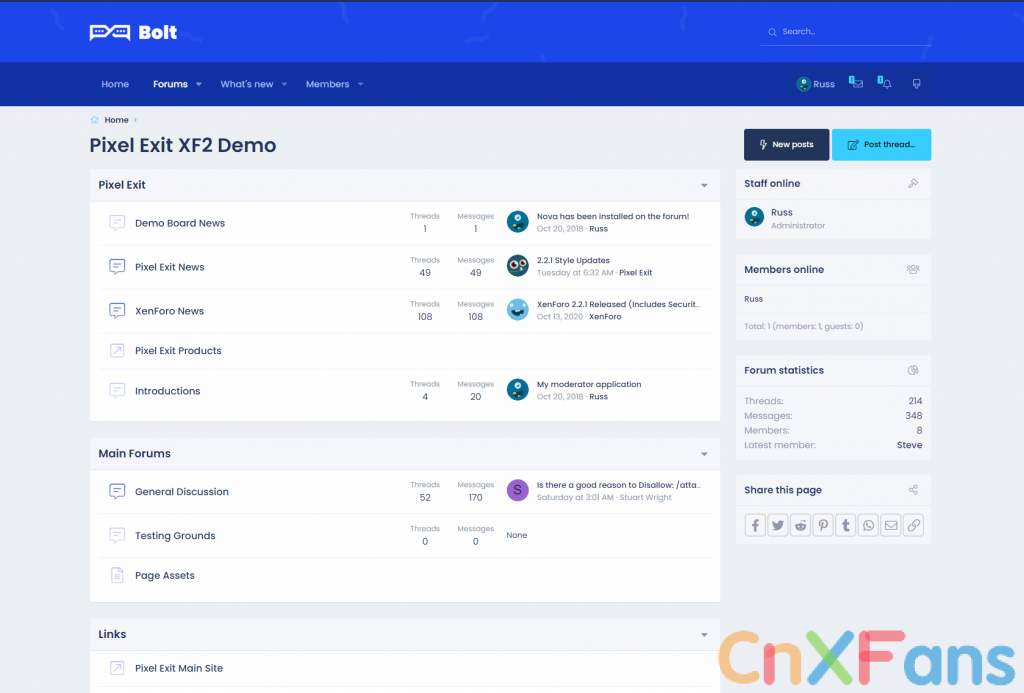This screenshot has width=1024, height=693.
Task: Click the style chooser paintbrush icon
Action: click(x=916, y=84)
